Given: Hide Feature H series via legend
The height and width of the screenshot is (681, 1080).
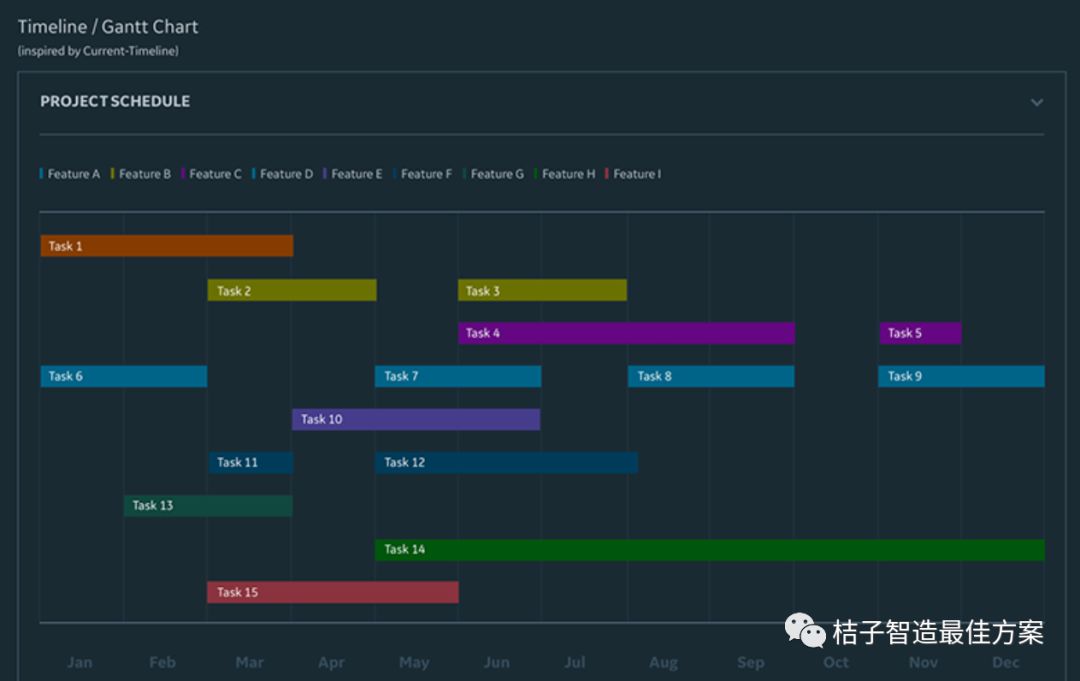Looking at the screenshot, I should click(567, 174).
